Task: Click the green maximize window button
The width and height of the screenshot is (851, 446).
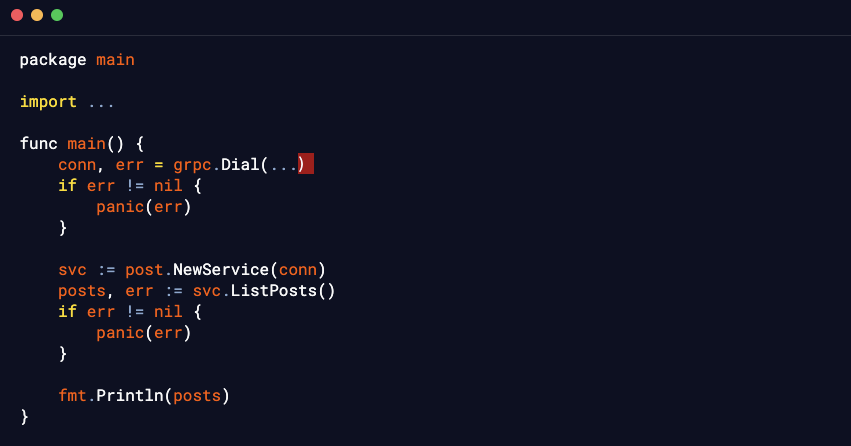Action: point(57,15)
